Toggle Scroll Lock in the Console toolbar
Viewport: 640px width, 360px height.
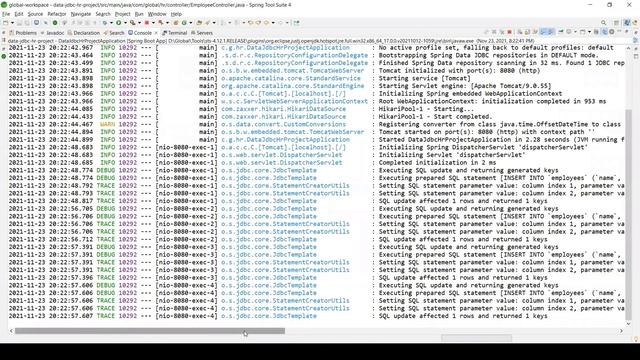pyautogui.click(x=527, y=32)
